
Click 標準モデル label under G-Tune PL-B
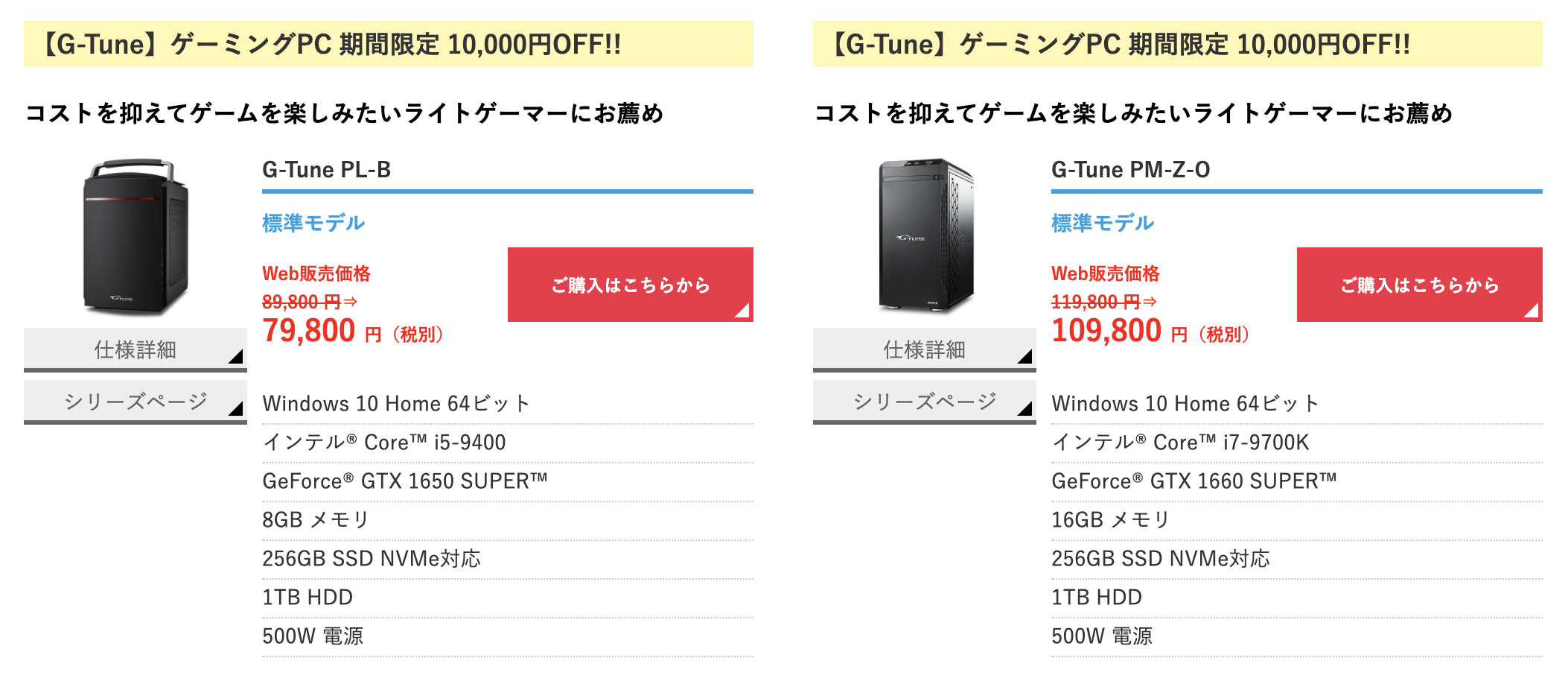(x=313, y=223)
